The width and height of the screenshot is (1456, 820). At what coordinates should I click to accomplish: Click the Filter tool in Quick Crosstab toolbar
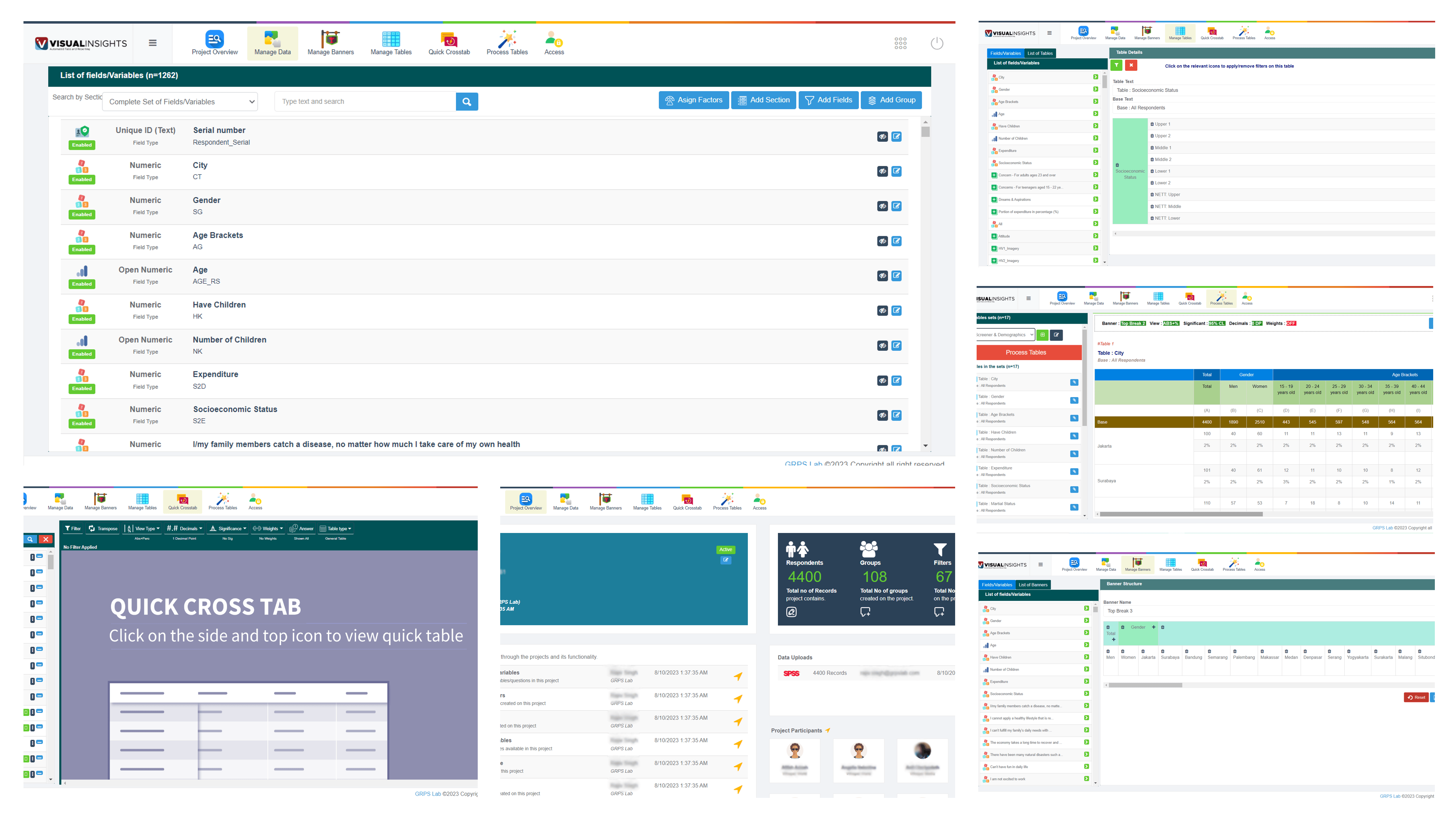(72, 529)
